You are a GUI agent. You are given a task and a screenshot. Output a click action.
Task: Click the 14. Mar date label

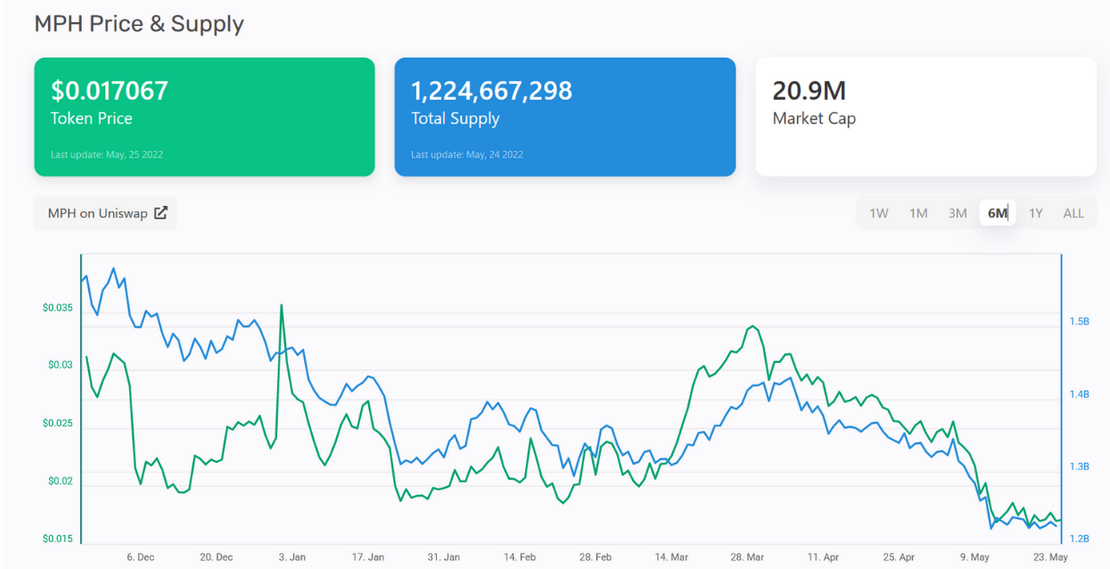[x=671, y=558]
